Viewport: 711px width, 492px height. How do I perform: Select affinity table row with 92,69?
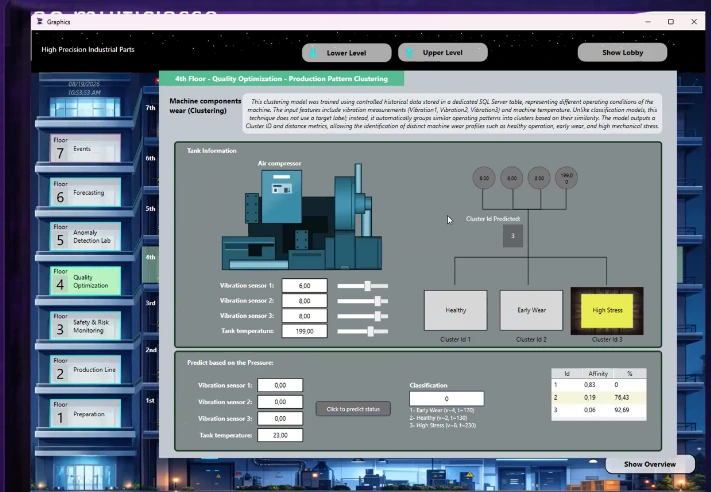(x=599, y=410)
